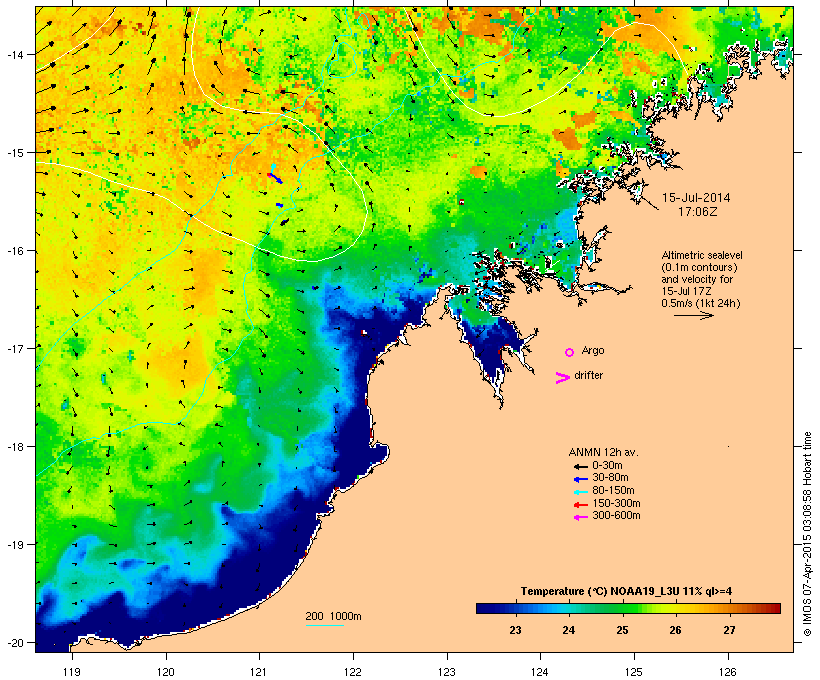Click the colorbar tick label 24
Viewport: 820px width, 680px height.
point(568,630)
